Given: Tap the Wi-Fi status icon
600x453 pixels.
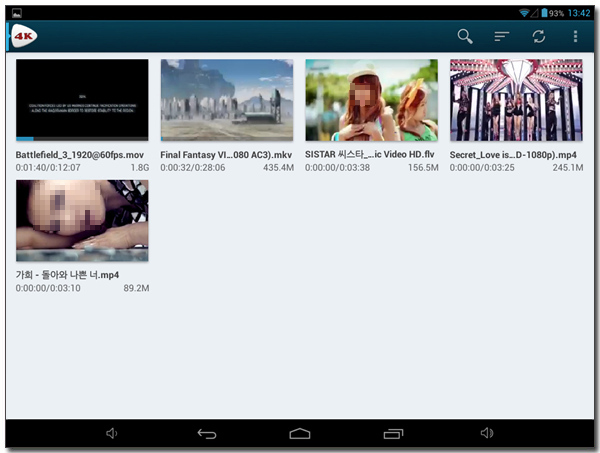Looking at the screenshot, I should pos(524,13).
